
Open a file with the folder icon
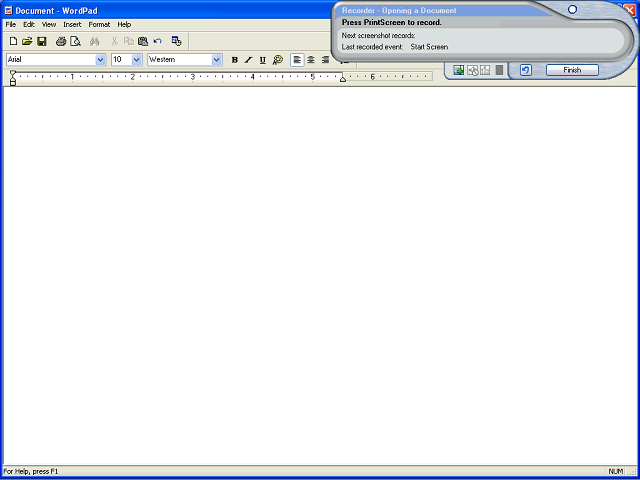tap(27, 41)
